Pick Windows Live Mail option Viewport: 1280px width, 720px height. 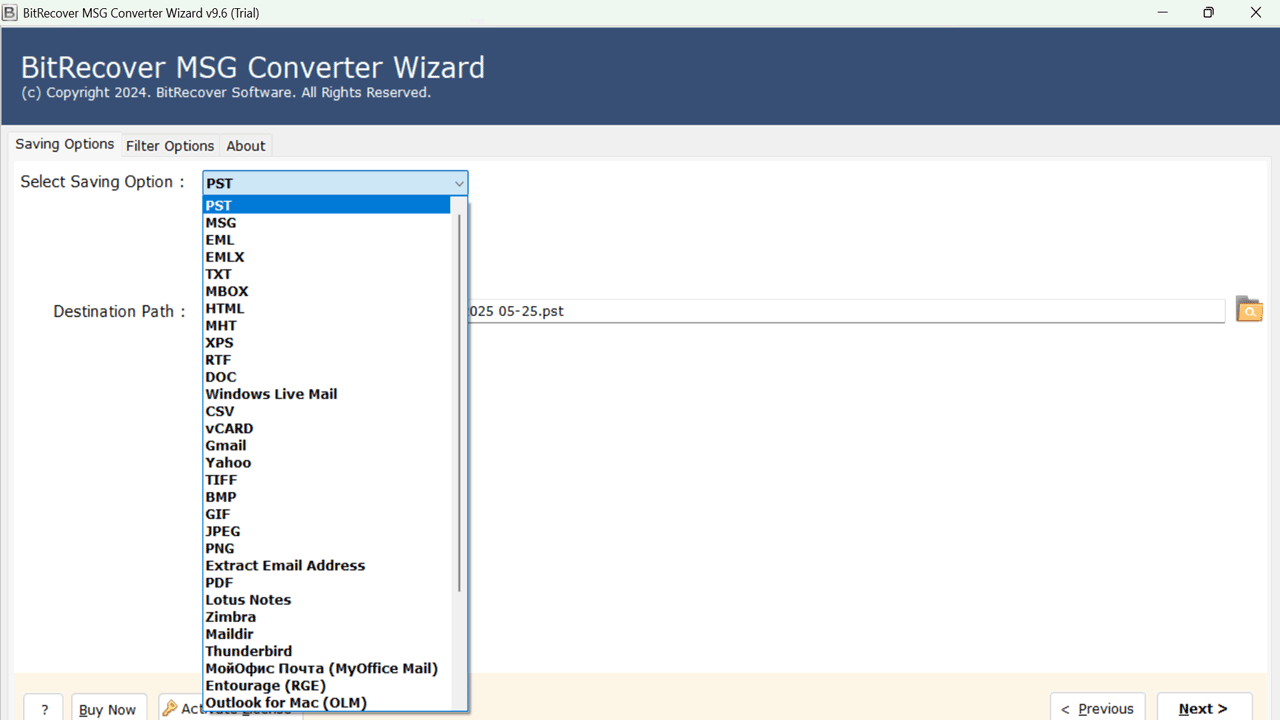point(327,394)
